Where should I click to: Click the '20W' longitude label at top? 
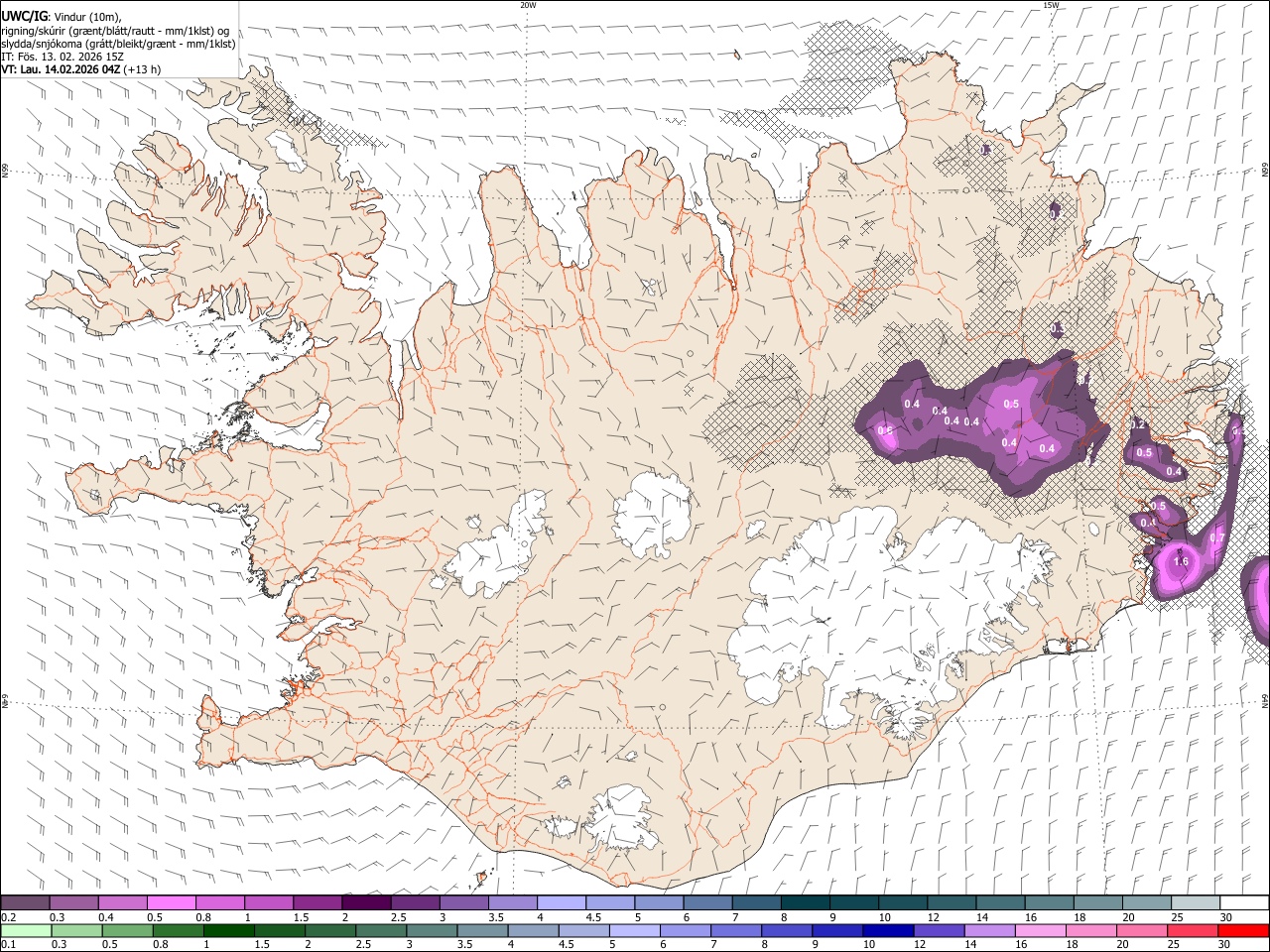(528, 5)
